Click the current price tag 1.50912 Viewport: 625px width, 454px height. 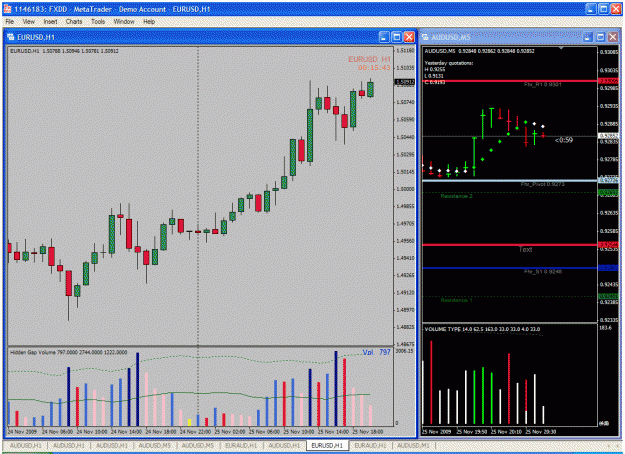pyautogui.click(x=405, y=82)
